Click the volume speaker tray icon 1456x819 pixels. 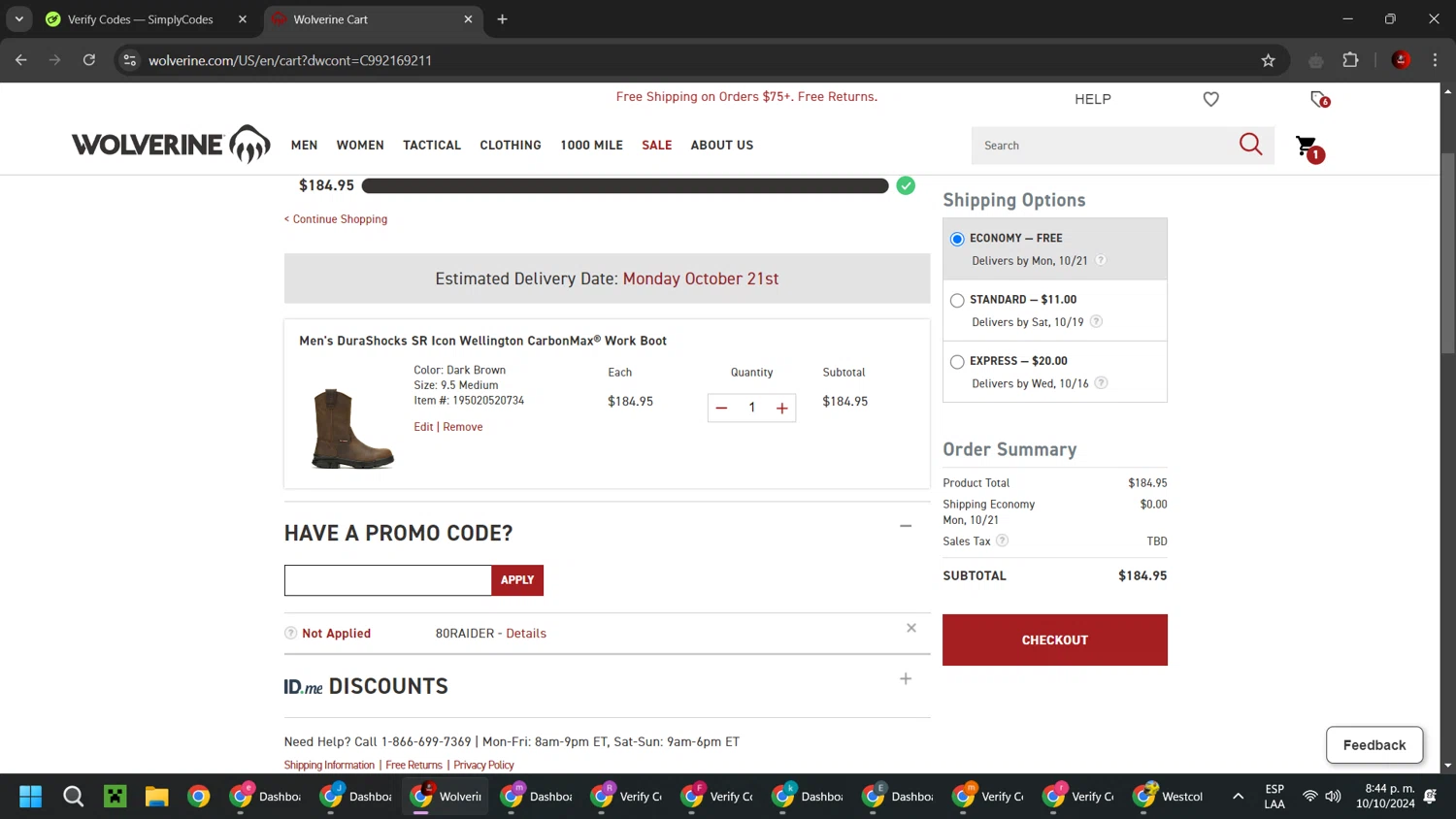1334,797
